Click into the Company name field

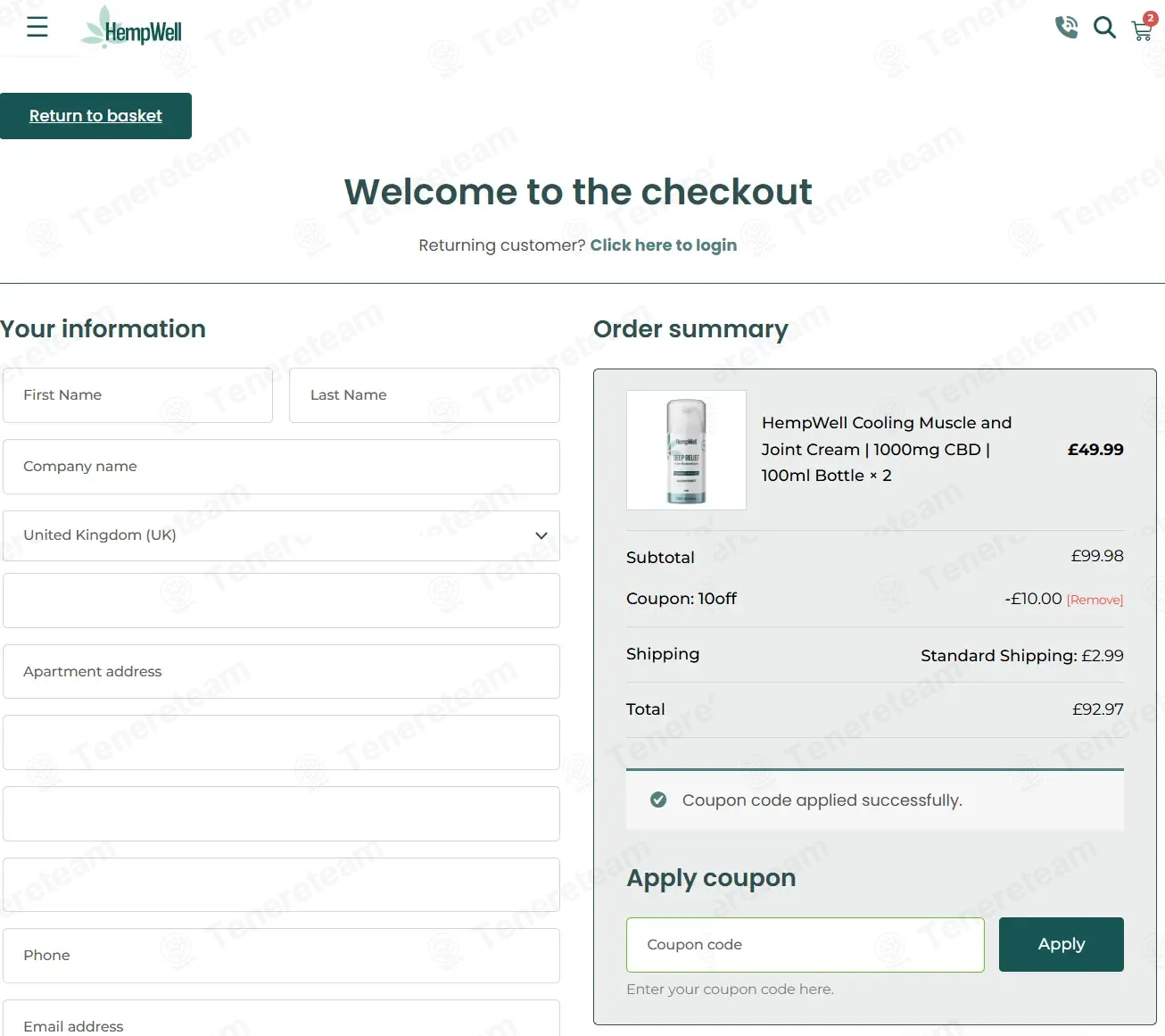[281, 467]
